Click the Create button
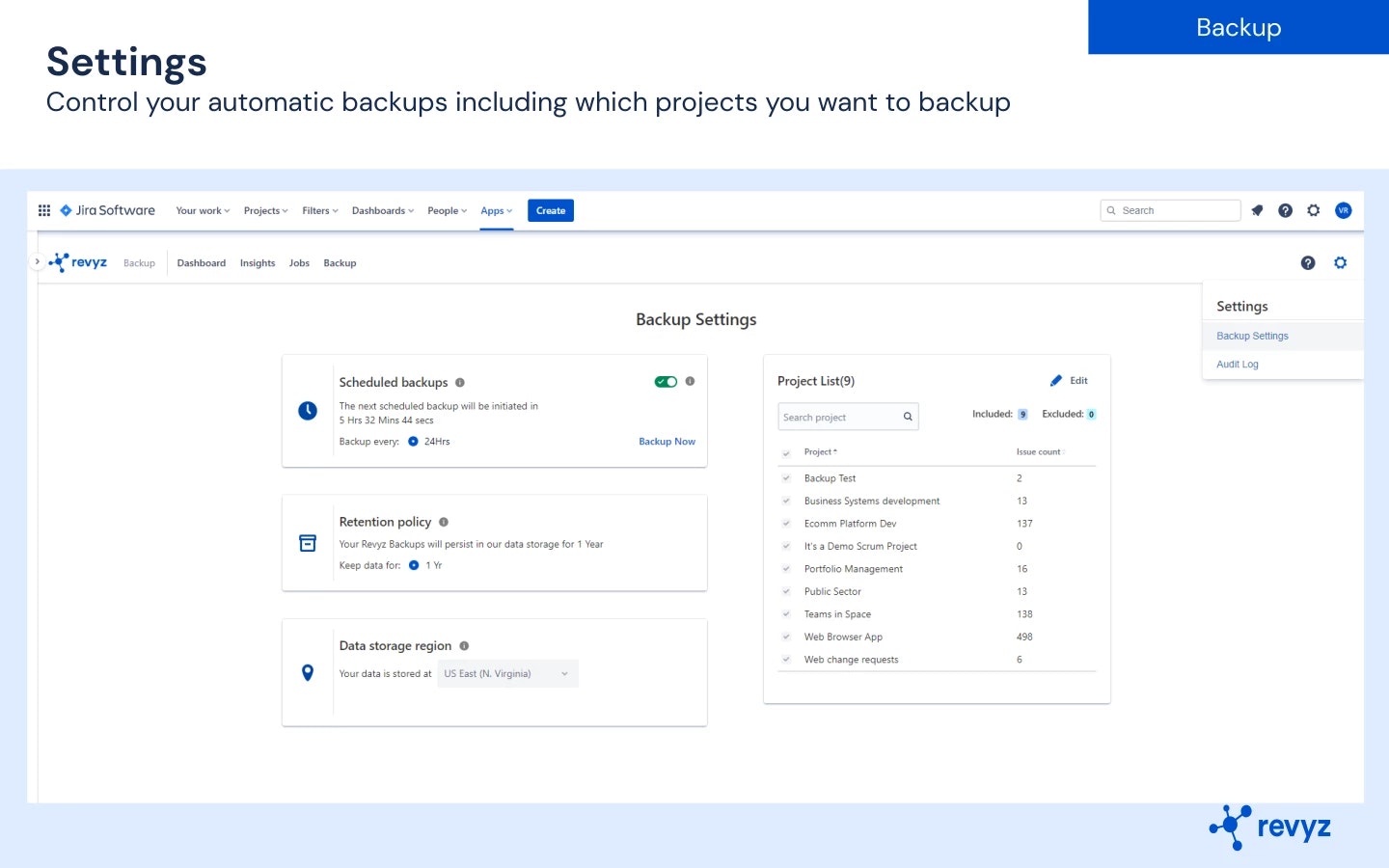 click(x=551, y=210)
